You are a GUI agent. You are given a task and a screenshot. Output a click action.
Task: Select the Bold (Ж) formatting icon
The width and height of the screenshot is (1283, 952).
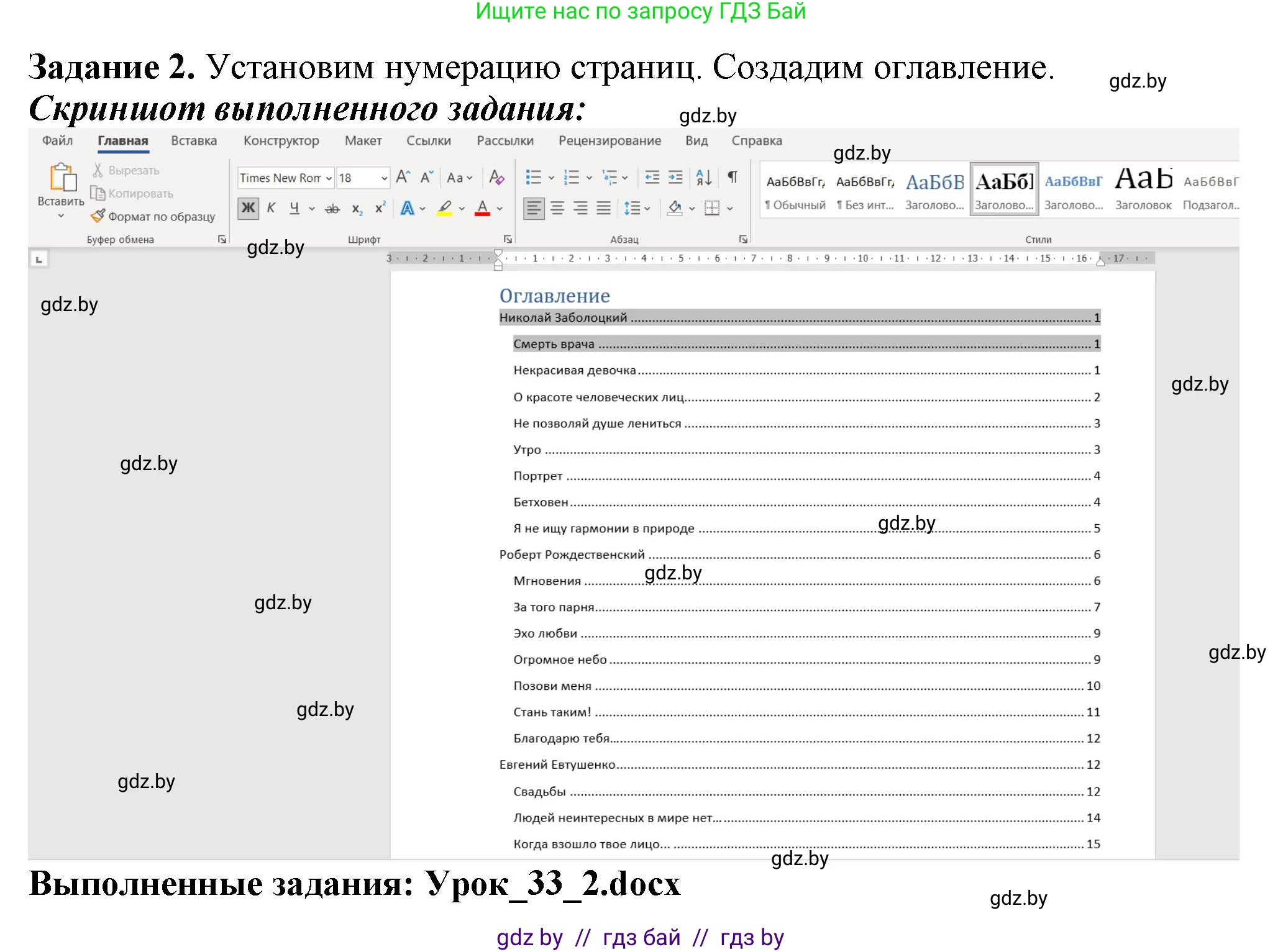click(x=248, y=207)
